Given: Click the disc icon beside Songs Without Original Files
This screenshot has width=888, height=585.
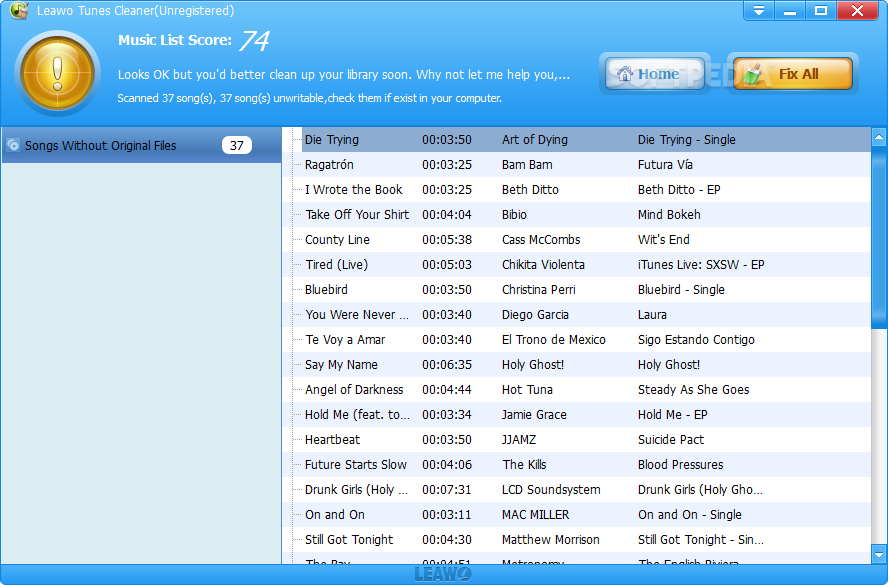Looking at the screenshot, I should 13,146.
